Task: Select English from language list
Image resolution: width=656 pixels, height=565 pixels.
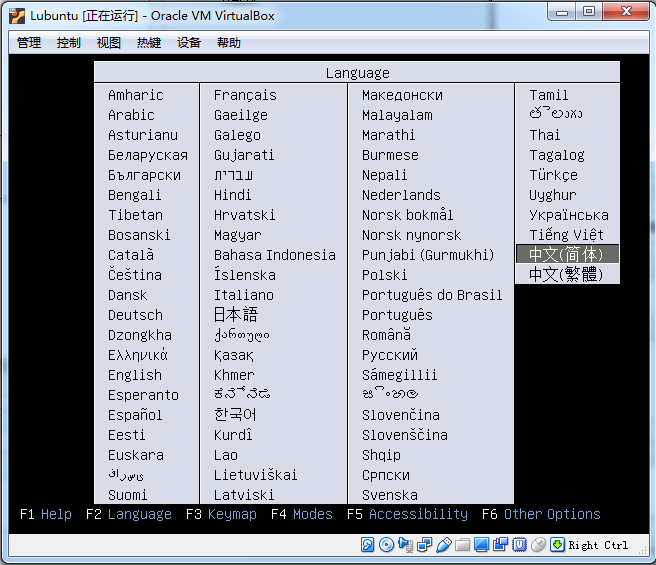Action: 135,375
